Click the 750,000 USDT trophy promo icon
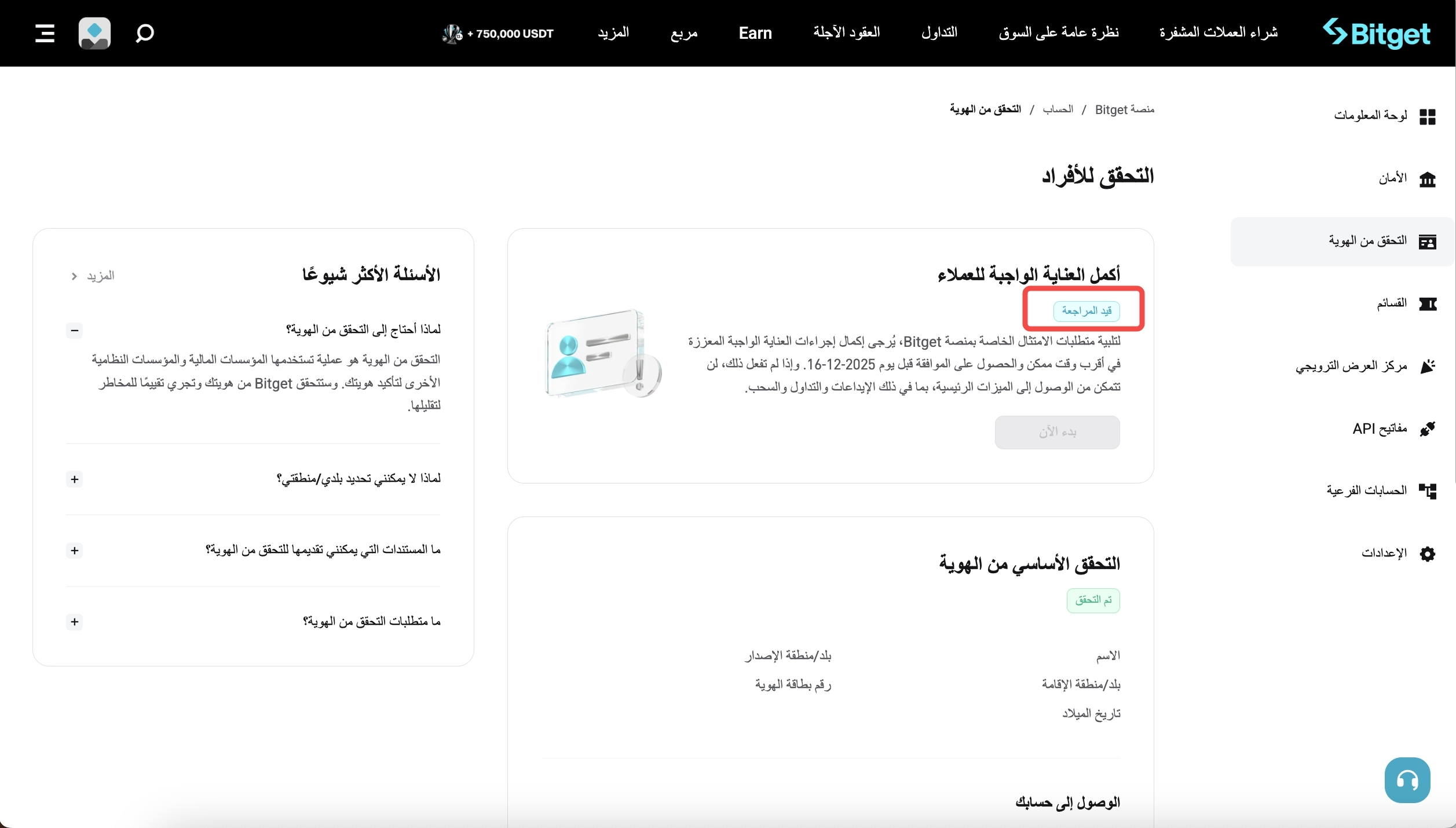This screenshot has width=1456, height=828. [451, 34]
